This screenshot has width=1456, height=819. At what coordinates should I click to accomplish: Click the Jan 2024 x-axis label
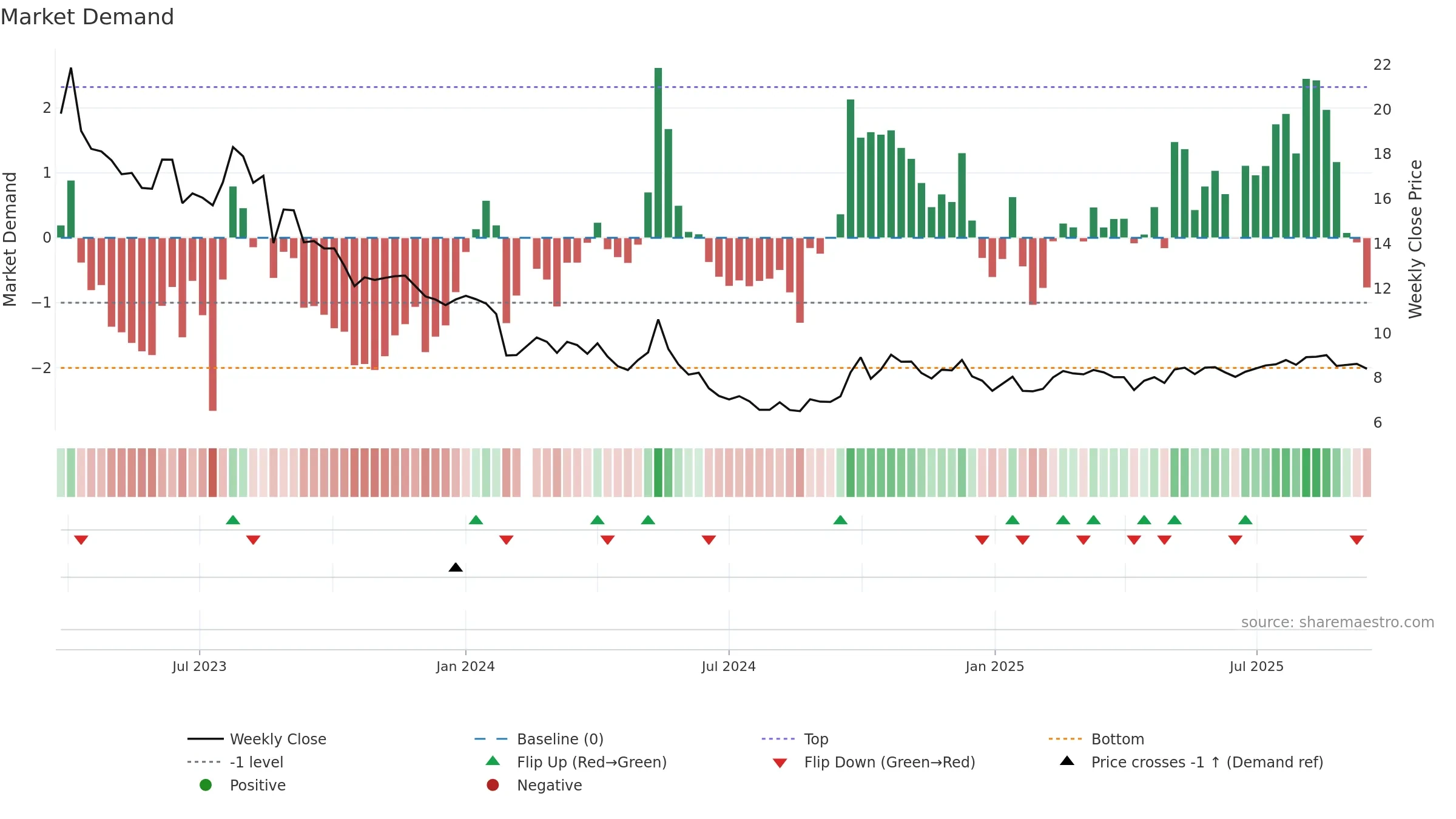point(465,667)
